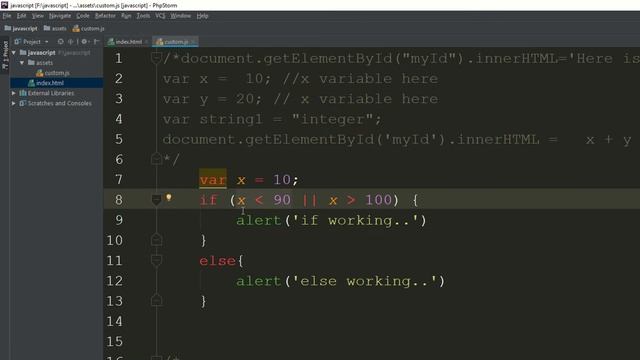Click fold end marker at line 13

(156, 301)
